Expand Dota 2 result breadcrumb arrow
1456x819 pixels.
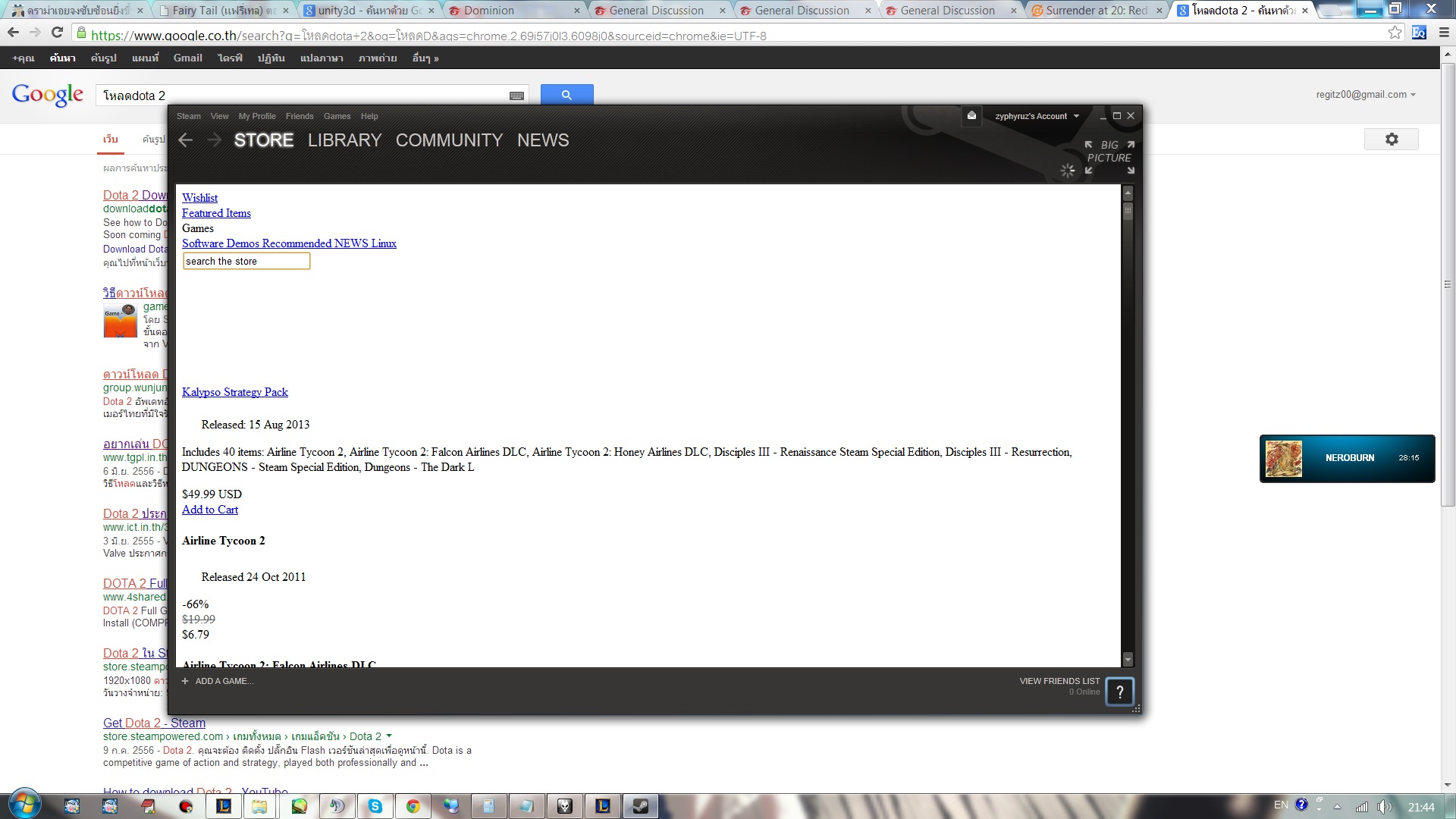[389, 736]
